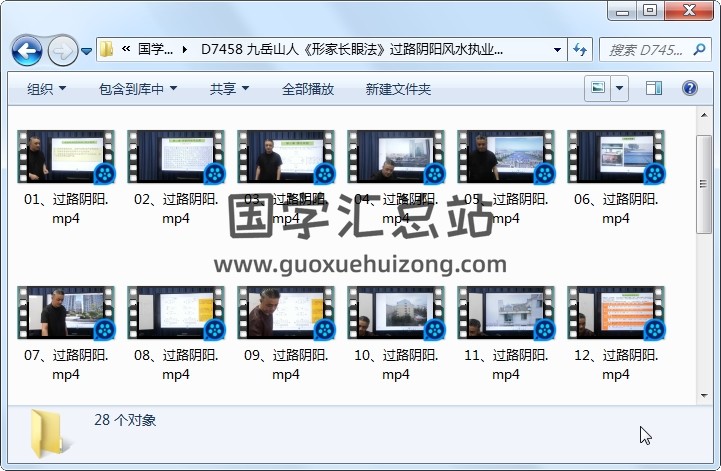This screenshot has height=471, width=721.
Task: Click the scrollbar up arrow
Action: [x=704, y=115]
